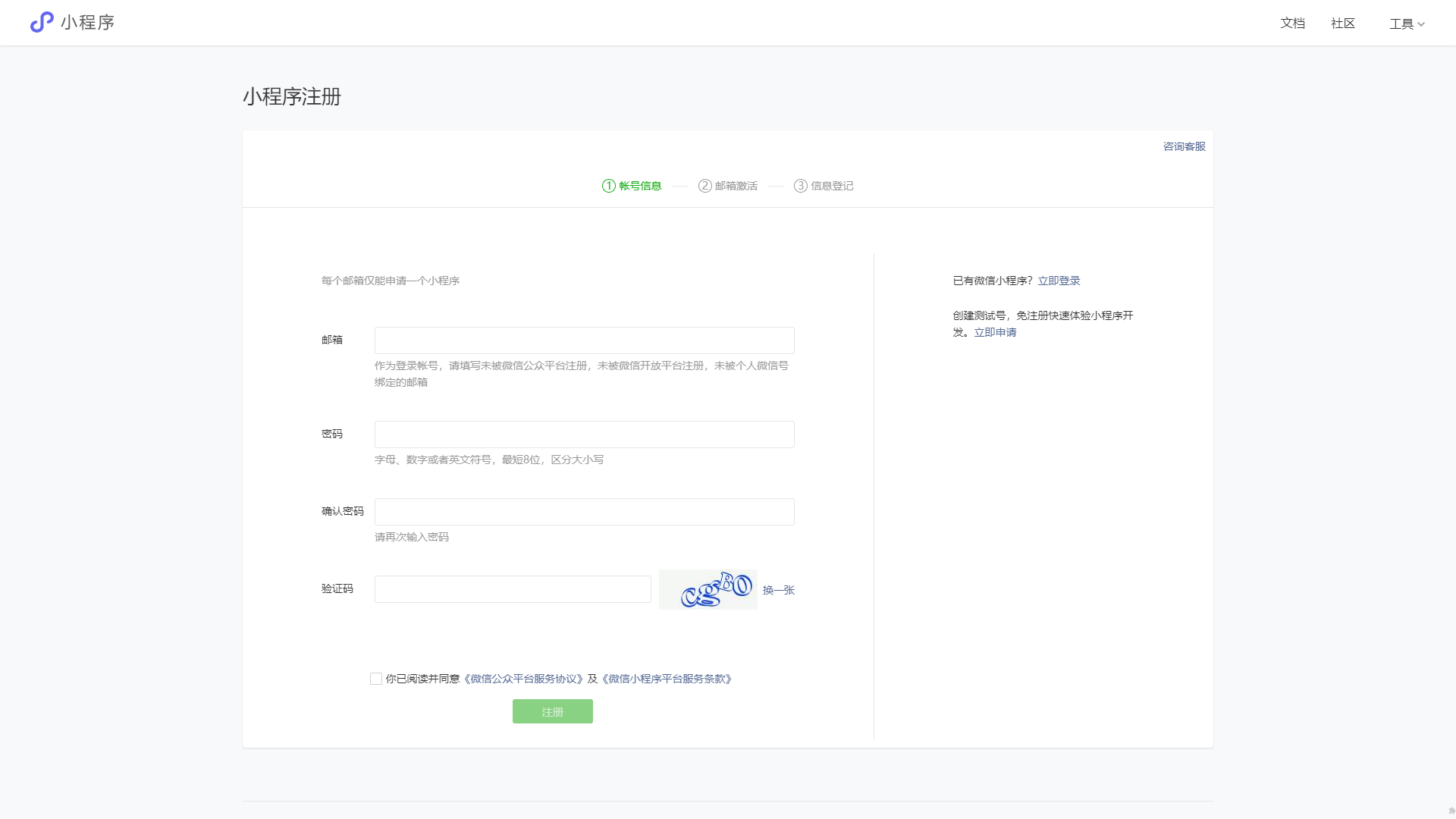The width and height of the screenshot is (1456, 819).
Task: Click the 小程序 brand text in header
Action: pyautogui.click(x=88, y=23)
